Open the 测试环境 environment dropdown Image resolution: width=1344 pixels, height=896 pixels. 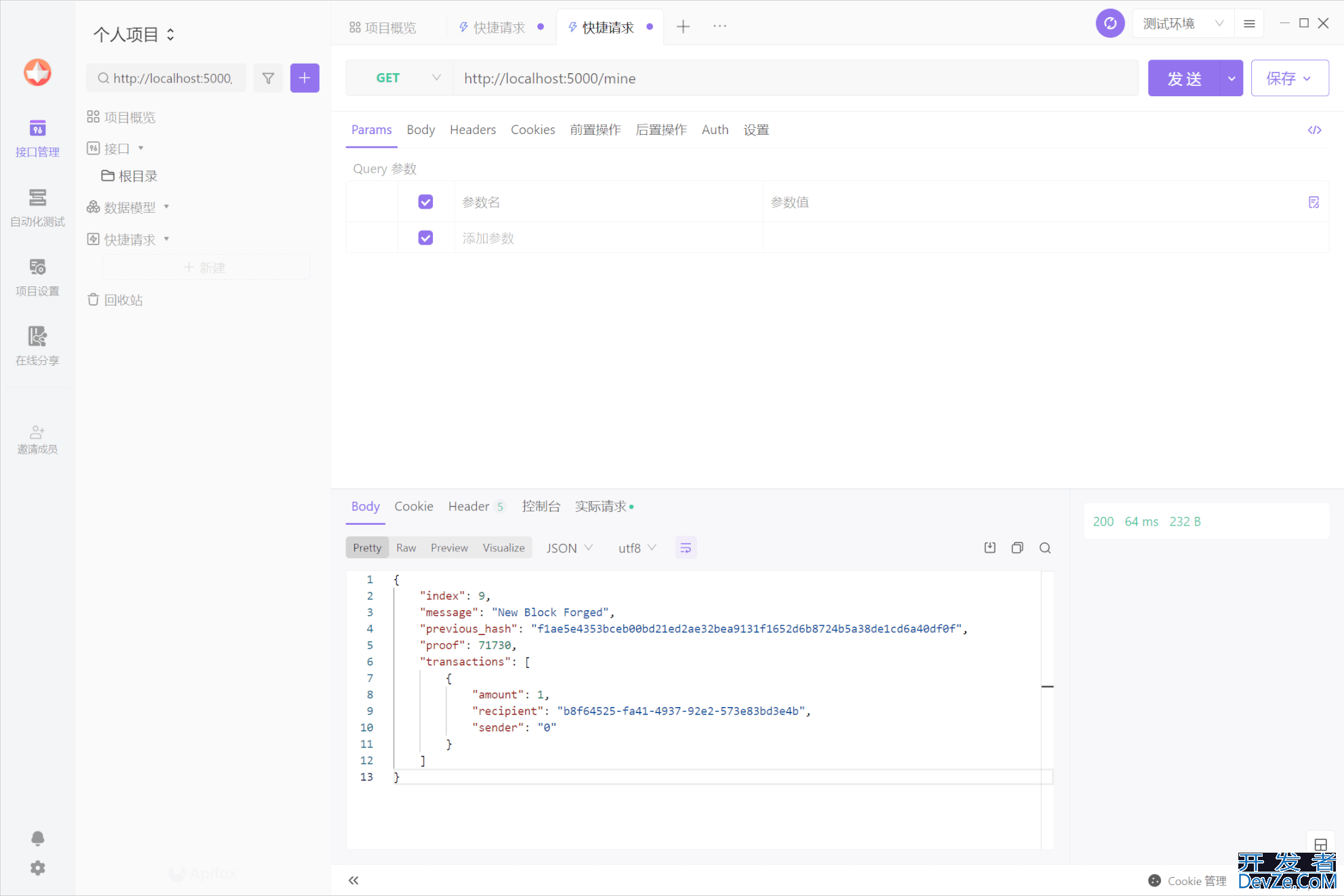pyautogui.click(x=1183, y=24)
